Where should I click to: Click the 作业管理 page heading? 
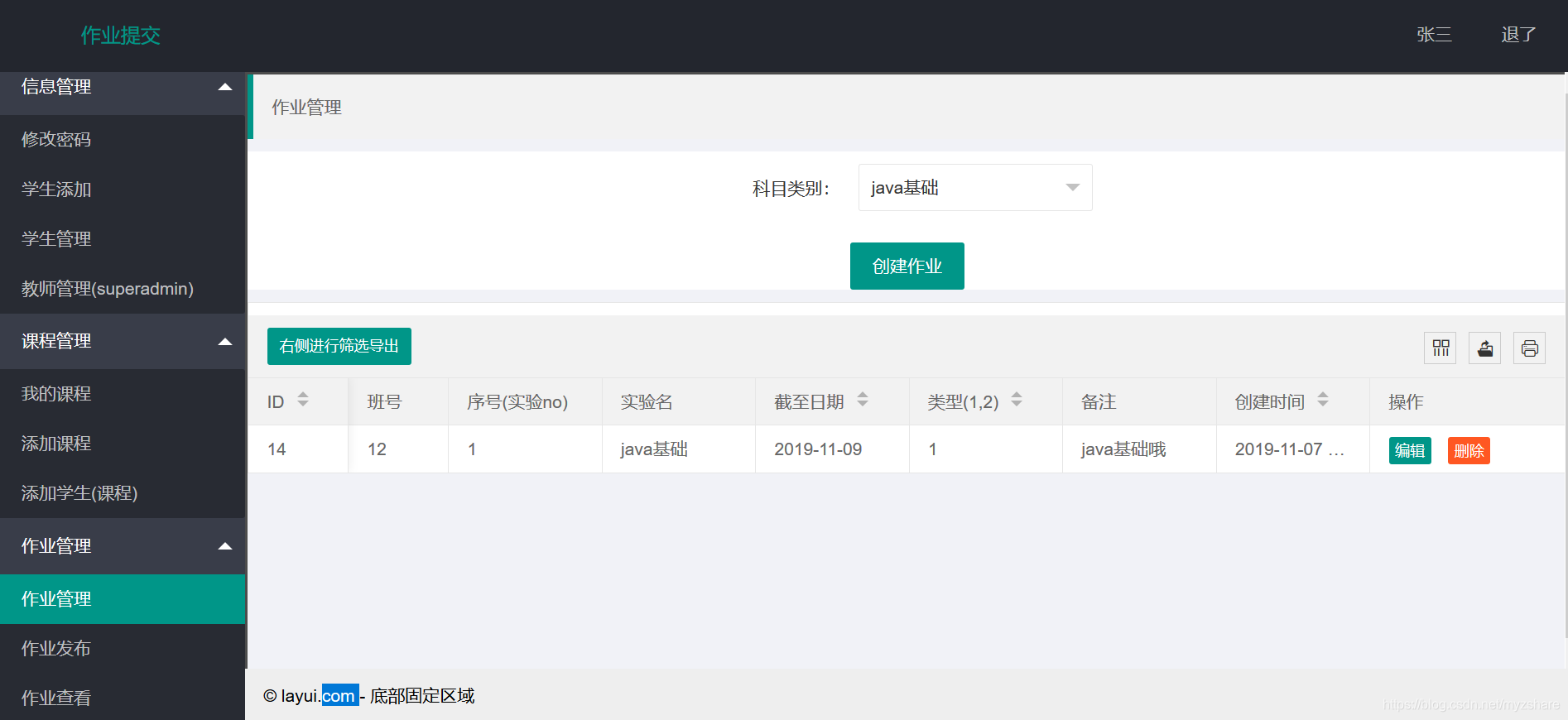[x=306, y=108]
